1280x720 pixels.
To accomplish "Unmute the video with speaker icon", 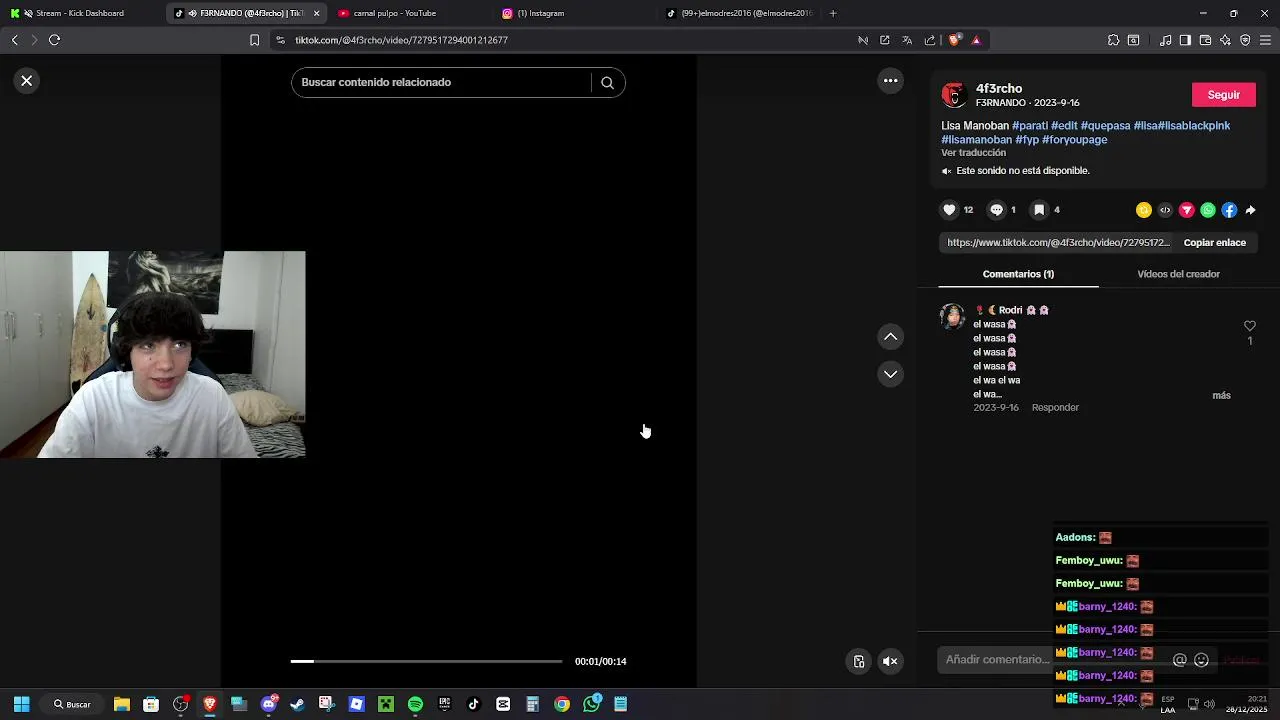I will (890, 661).
